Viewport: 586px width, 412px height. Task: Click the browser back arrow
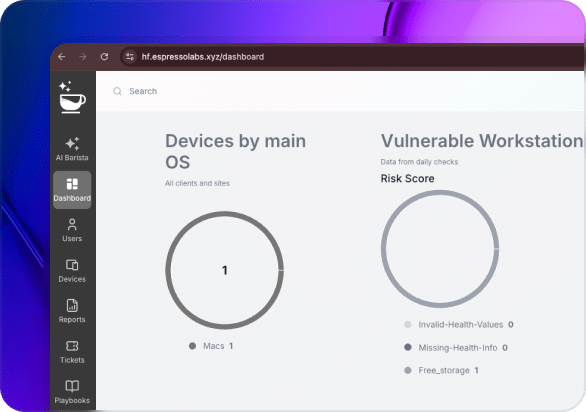pyautogui.click(x=62, y=56)
